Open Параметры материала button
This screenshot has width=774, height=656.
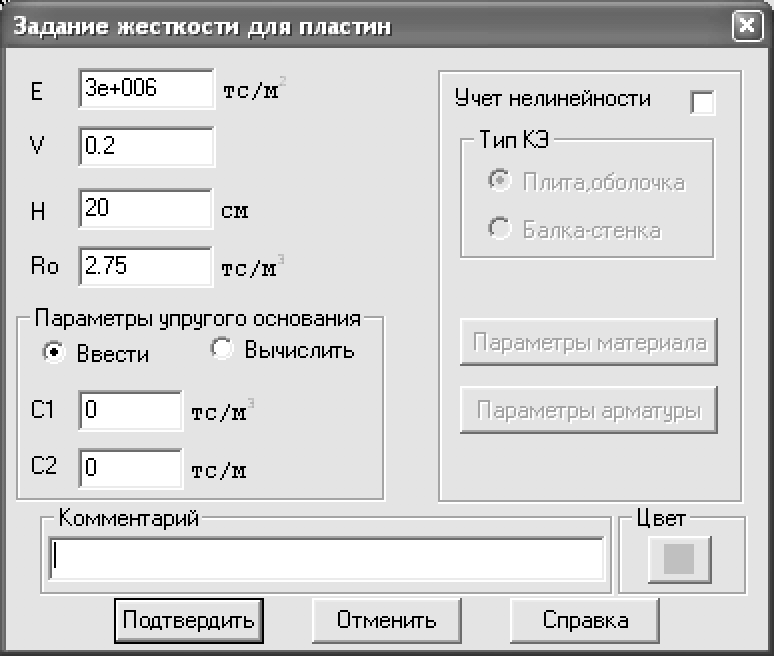(588, 342)
